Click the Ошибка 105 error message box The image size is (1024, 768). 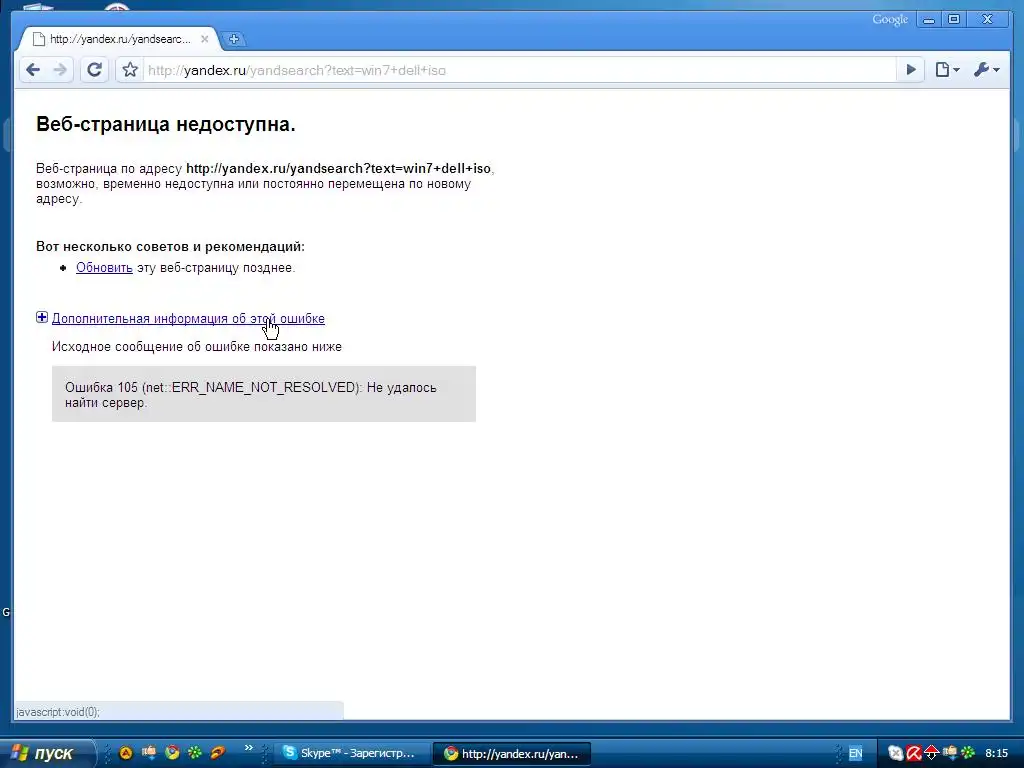coord(264,394)
